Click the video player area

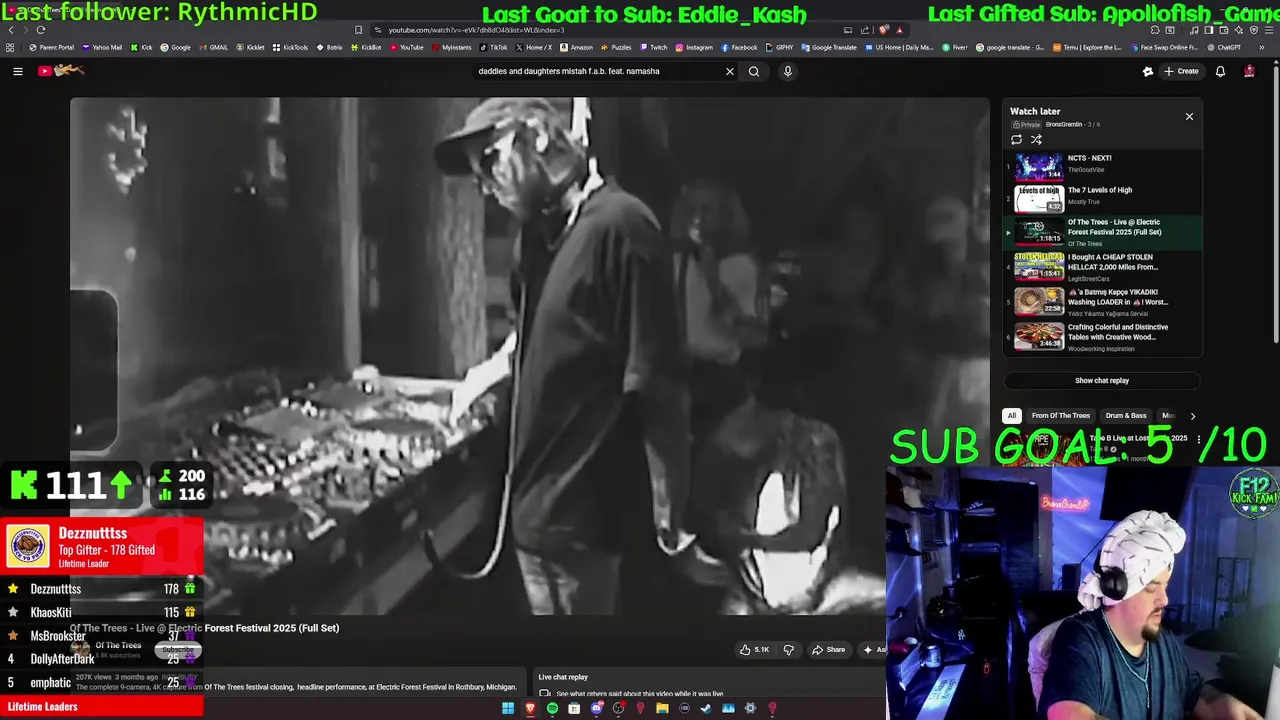(529, 355)
